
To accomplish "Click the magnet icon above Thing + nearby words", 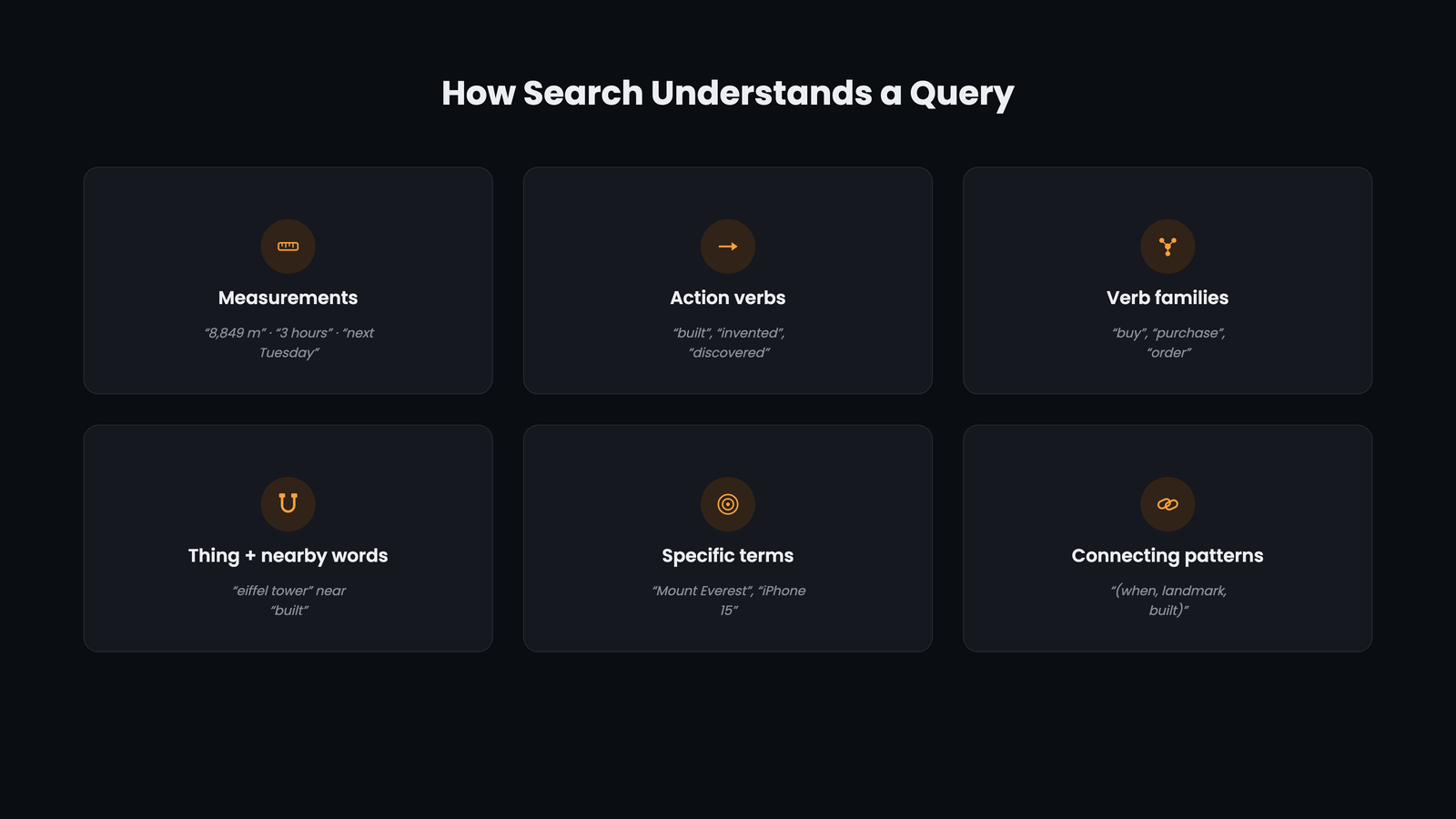I will pos(288,504).
